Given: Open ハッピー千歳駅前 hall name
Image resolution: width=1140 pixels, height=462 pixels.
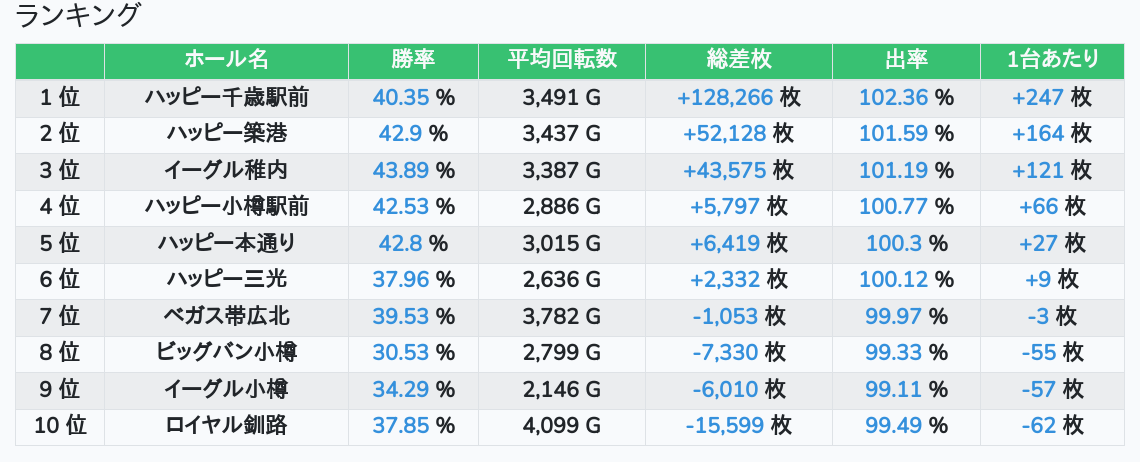Looking at the screenshot, I should (x=226, y=97).
